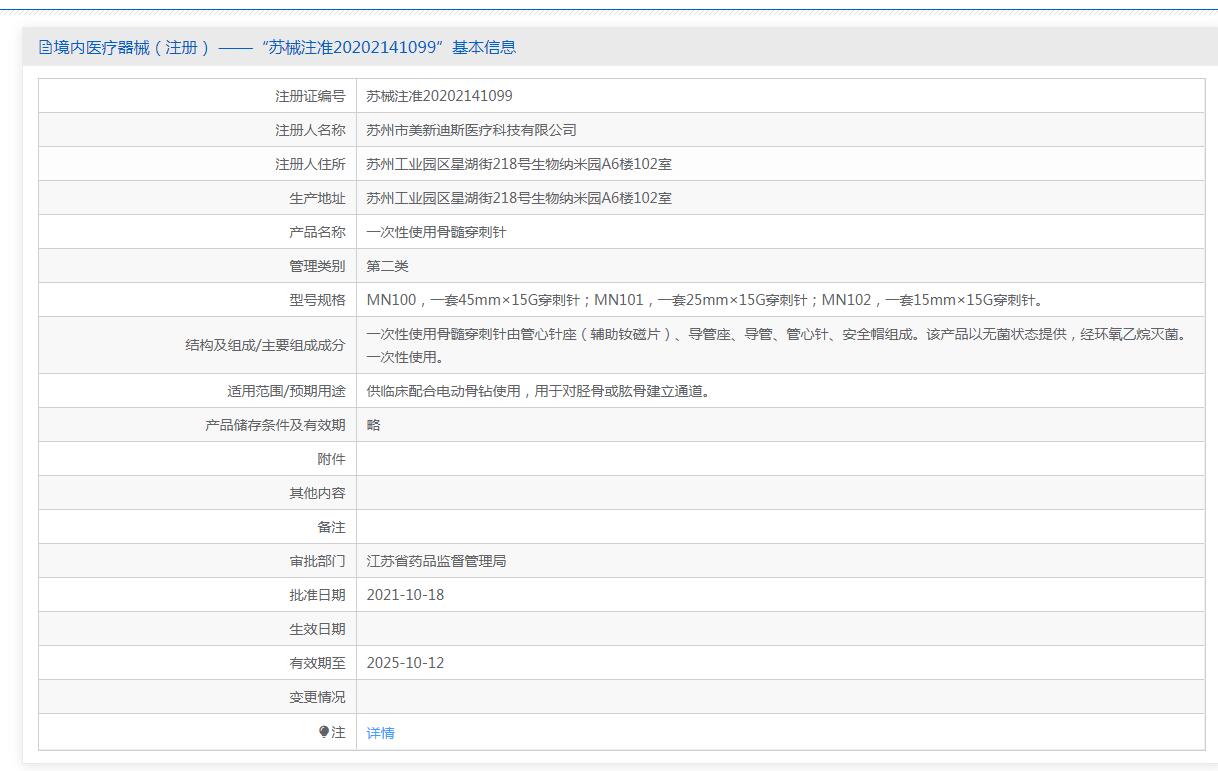Click registrant name 苏州市美新迪斯医疗科技有限公司
The width and height of the screenshot is (1218, 771).
[471, 130]
